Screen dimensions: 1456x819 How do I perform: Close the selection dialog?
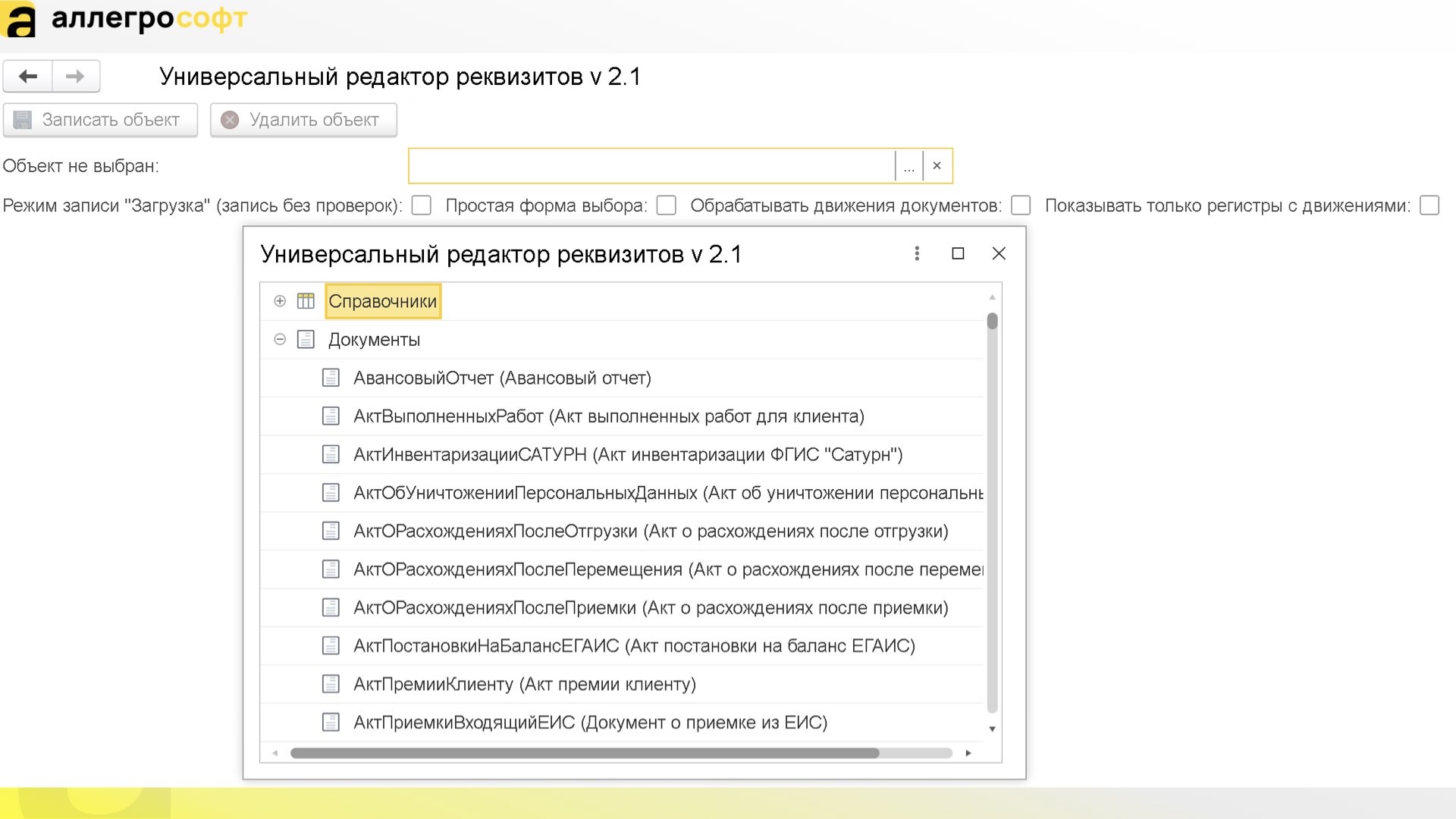click(x=999, y=253)
